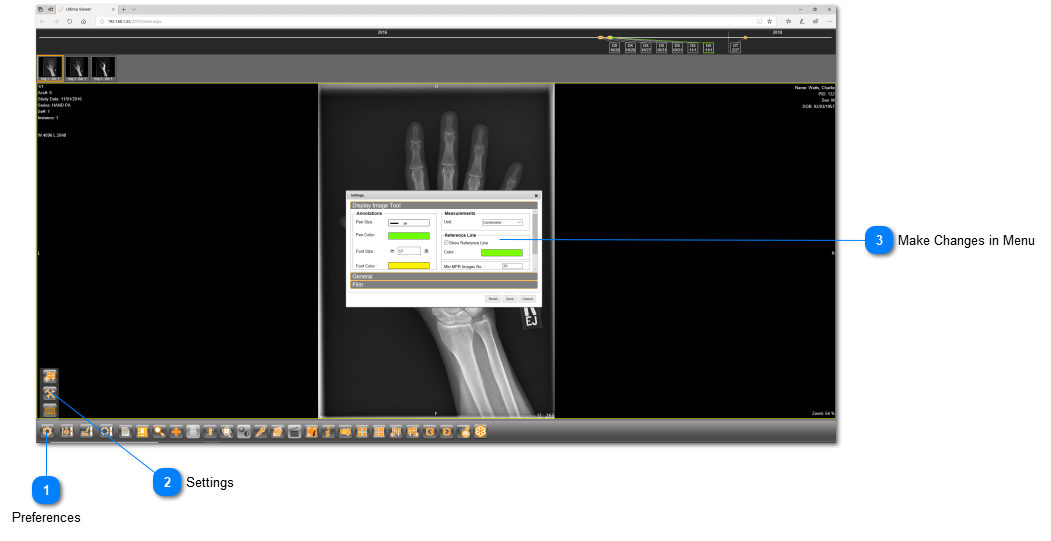Expand the Film settings section
The width and height of the screenshot is (1051, 541).
point(444,285)
